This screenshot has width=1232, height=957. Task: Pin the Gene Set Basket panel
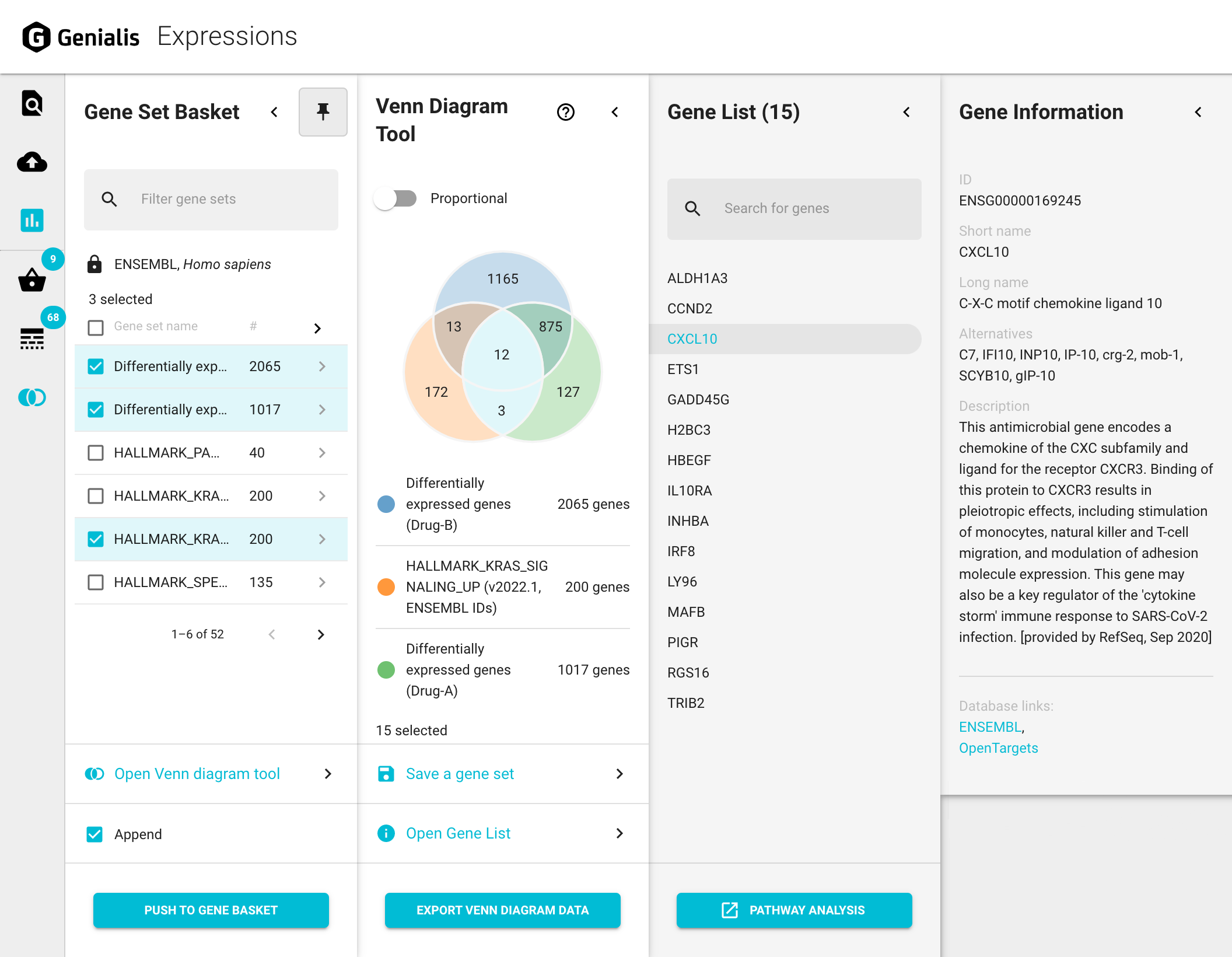323,111
